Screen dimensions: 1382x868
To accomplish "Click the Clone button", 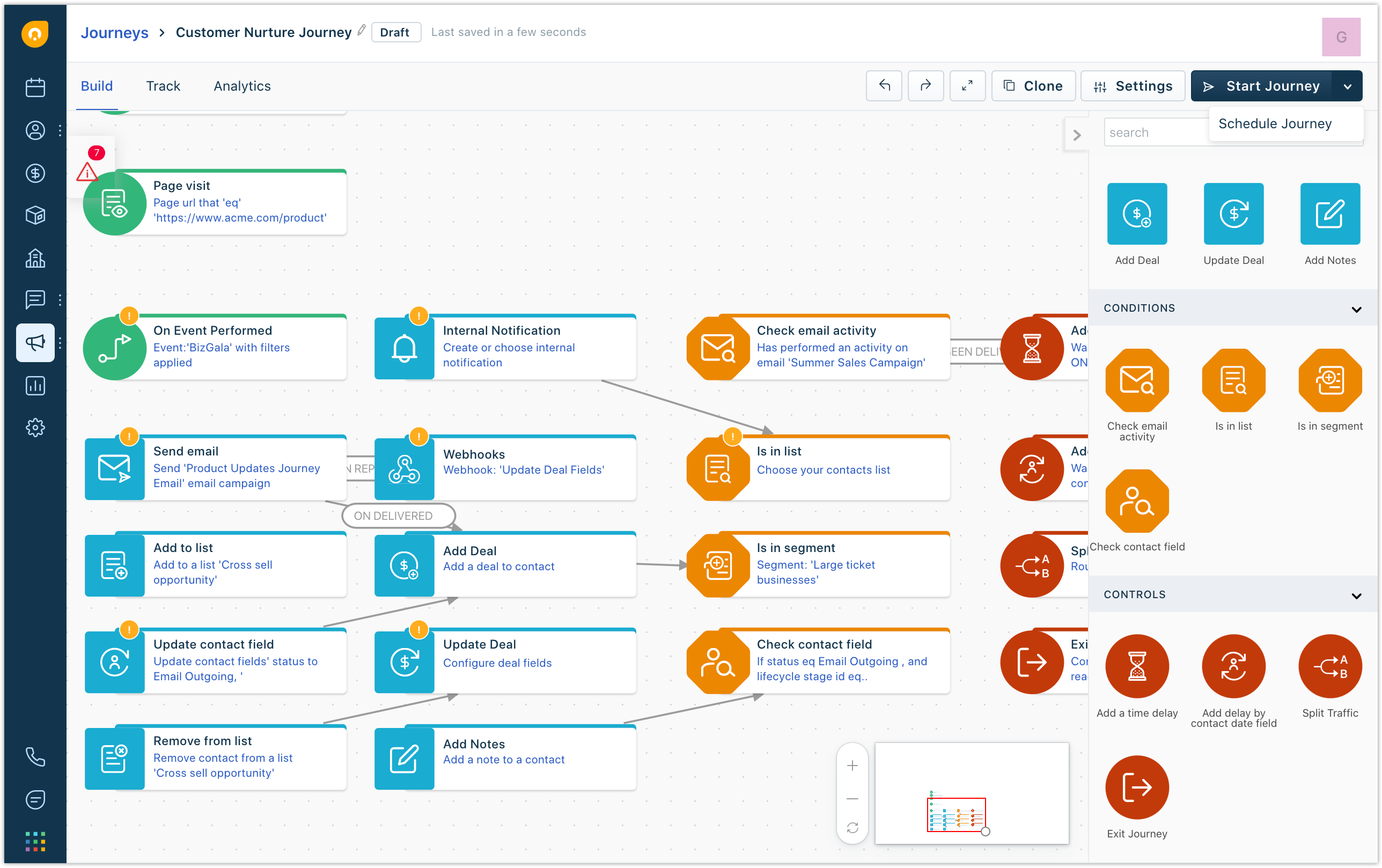I will pyautogui.click(x=1033, y=85).
